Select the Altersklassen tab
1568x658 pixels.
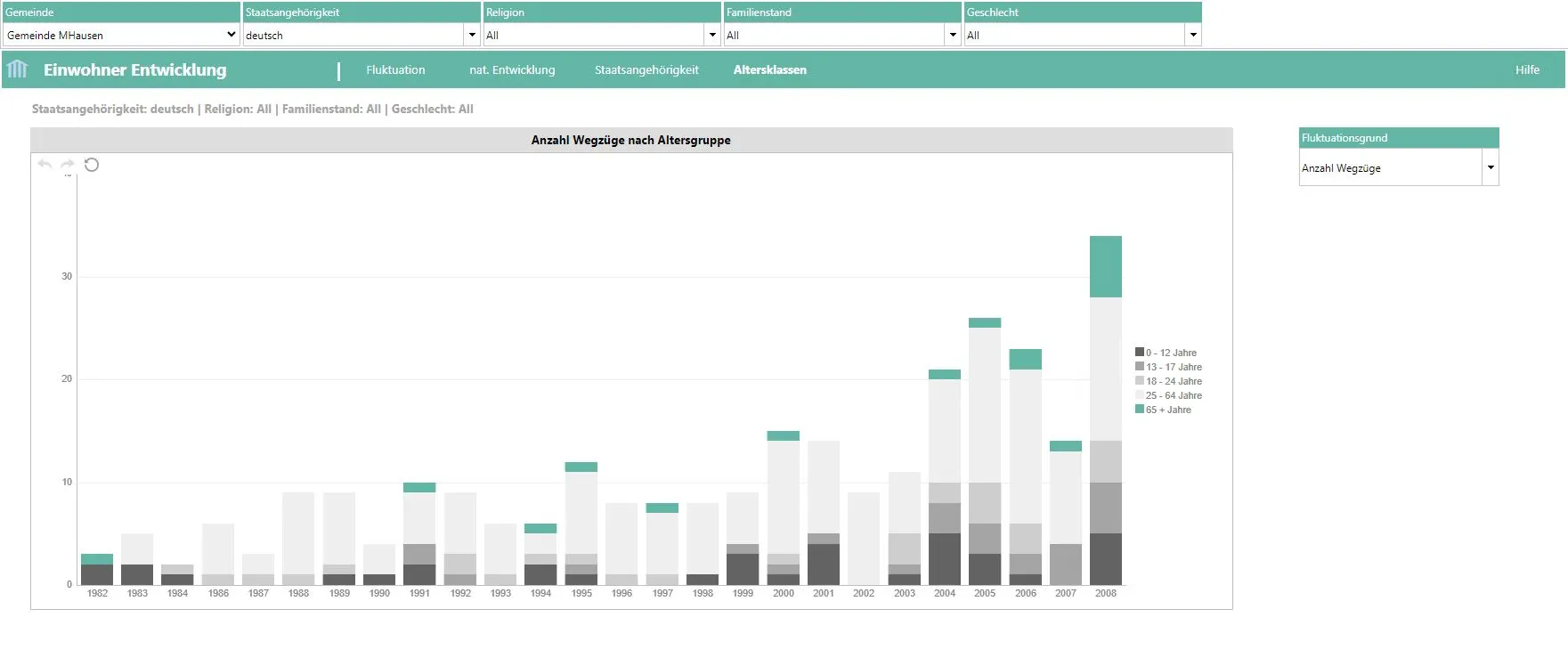click(770, 70)
